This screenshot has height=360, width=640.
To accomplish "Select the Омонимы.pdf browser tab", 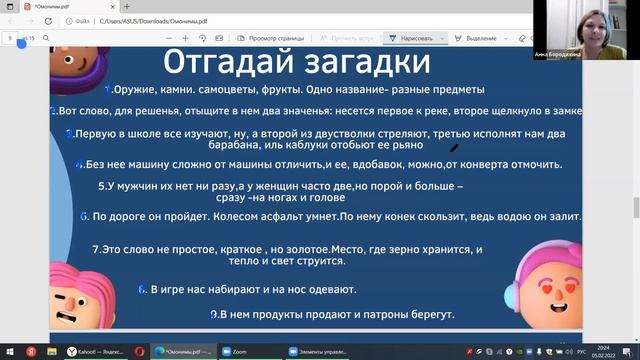I will coord(69,7).
